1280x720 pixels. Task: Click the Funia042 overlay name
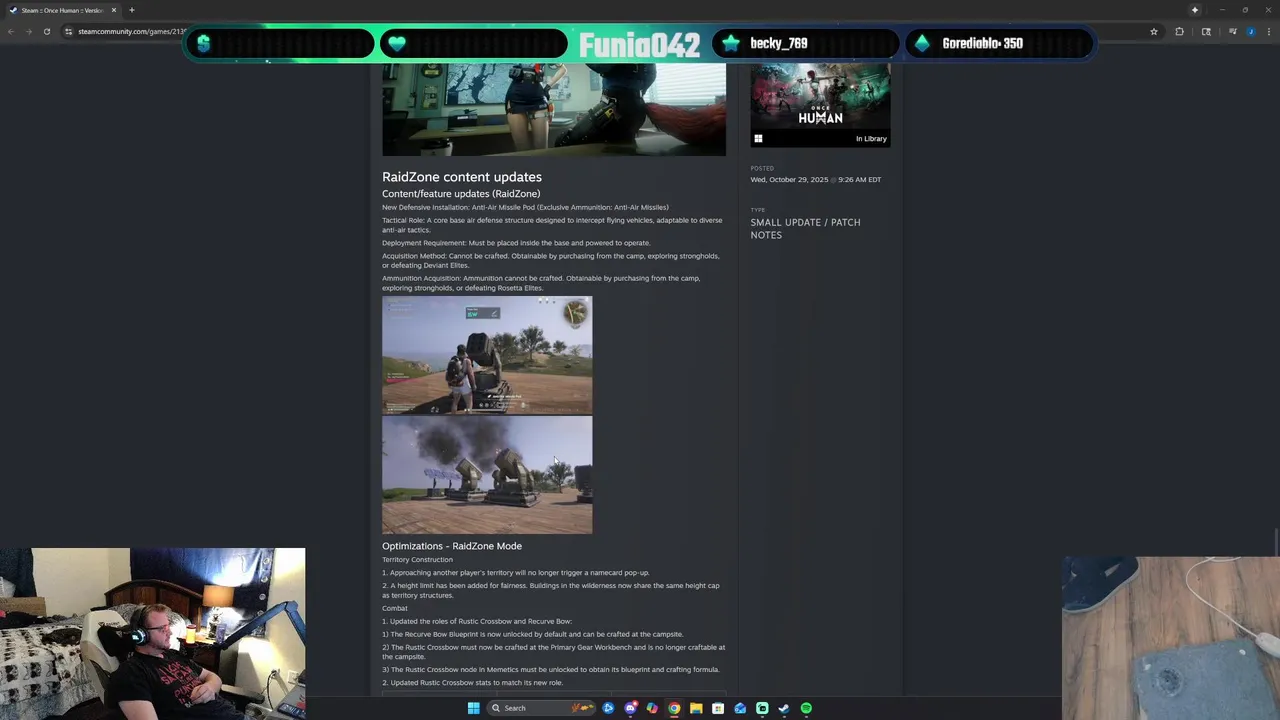[639, 44]
